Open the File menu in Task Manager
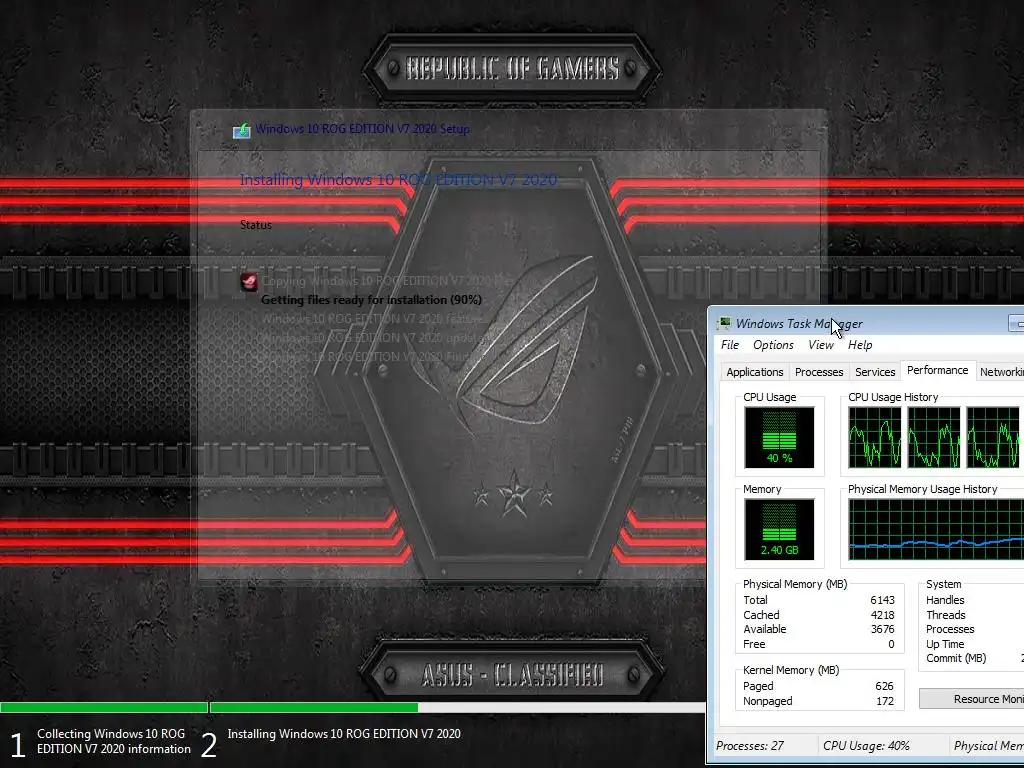Image resolution: width=1024 pixels, height=768 pixels. pos(729,345)
